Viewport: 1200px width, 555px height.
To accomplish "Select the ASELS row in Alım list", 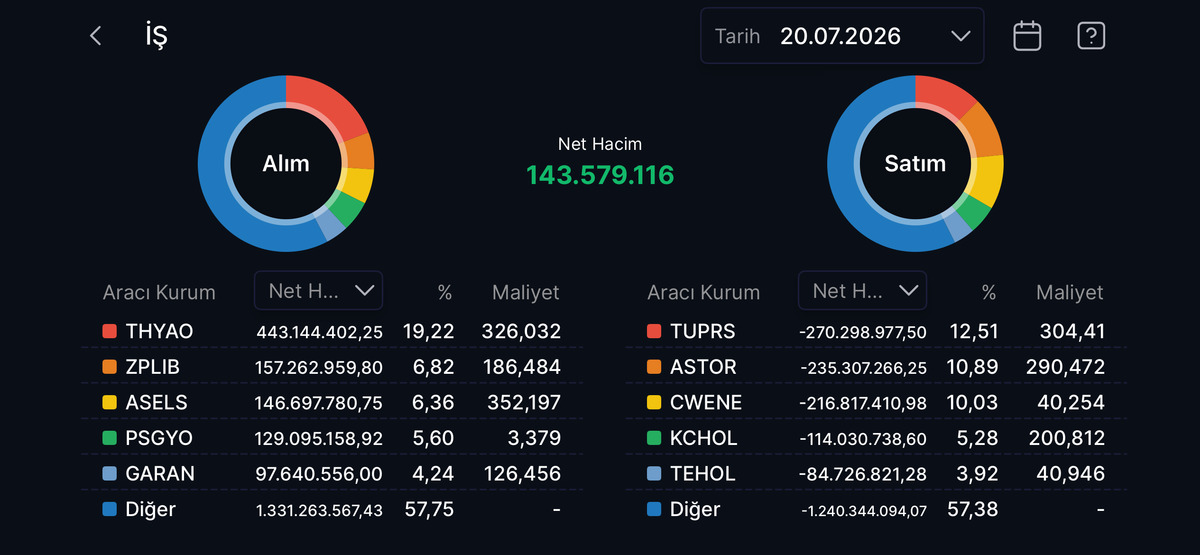I will point(332,403).
